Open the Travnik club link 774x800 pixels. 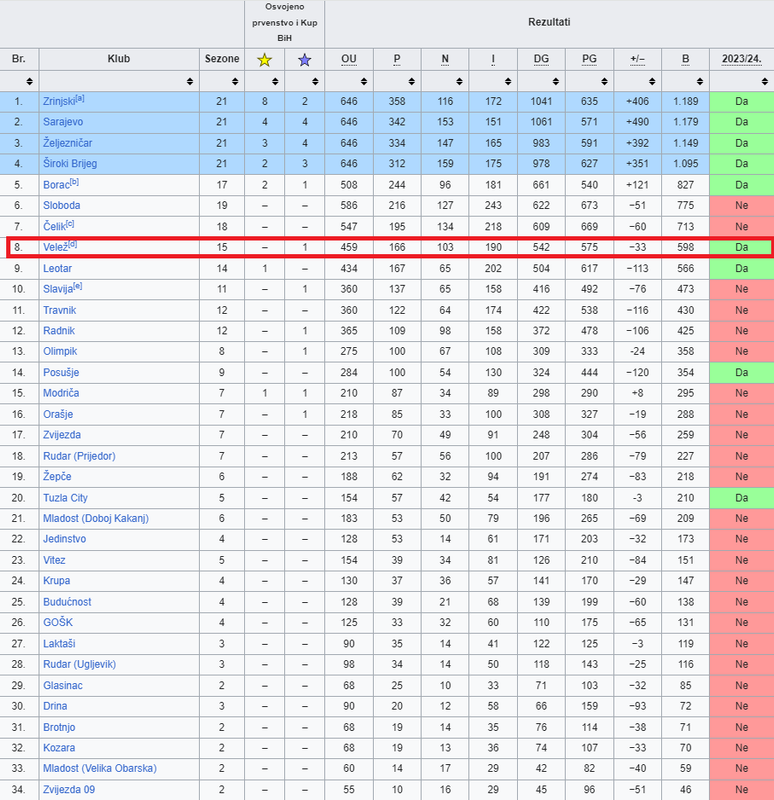60,310
